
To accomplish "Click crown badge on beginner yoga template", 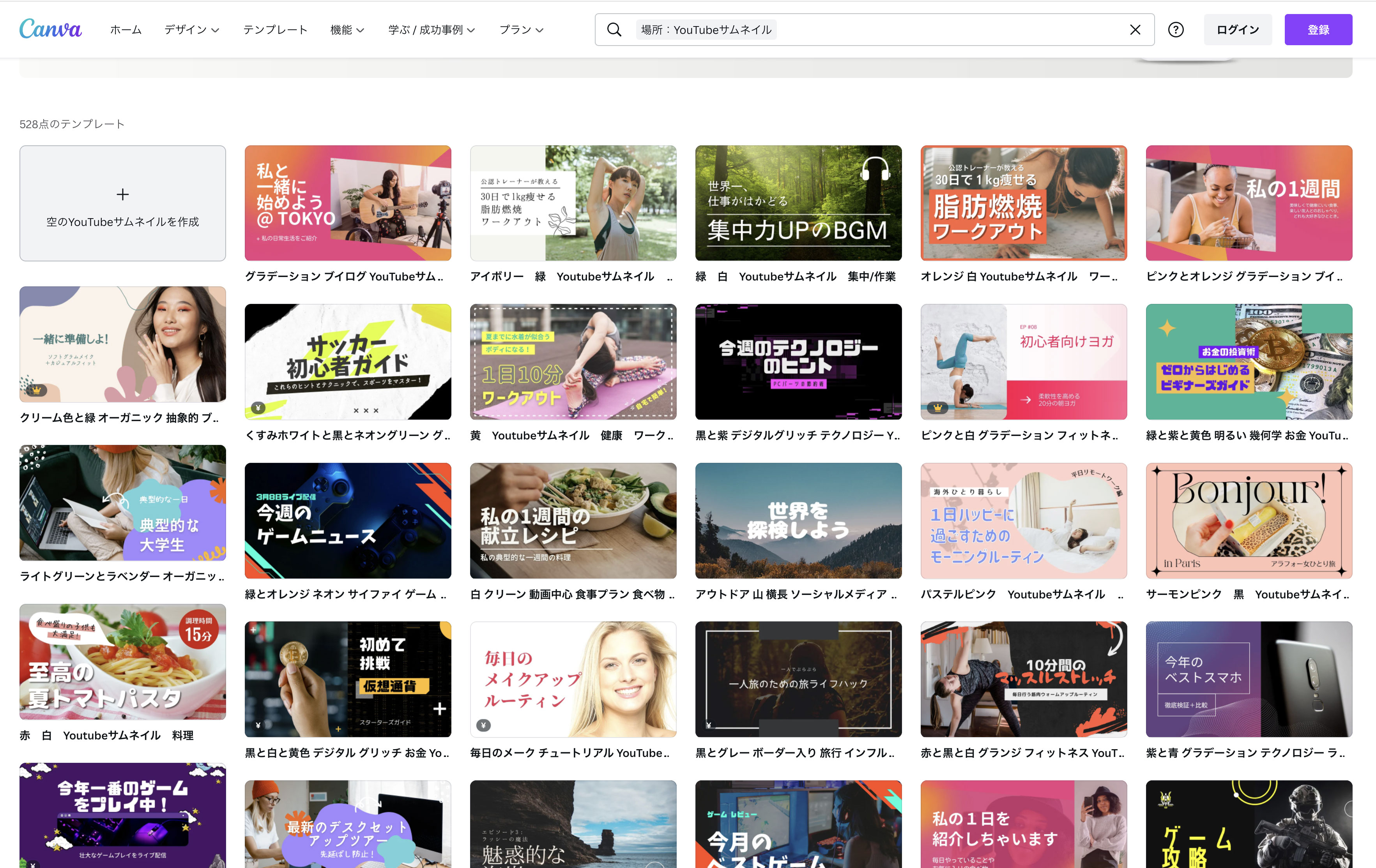I will coord(938,408).
